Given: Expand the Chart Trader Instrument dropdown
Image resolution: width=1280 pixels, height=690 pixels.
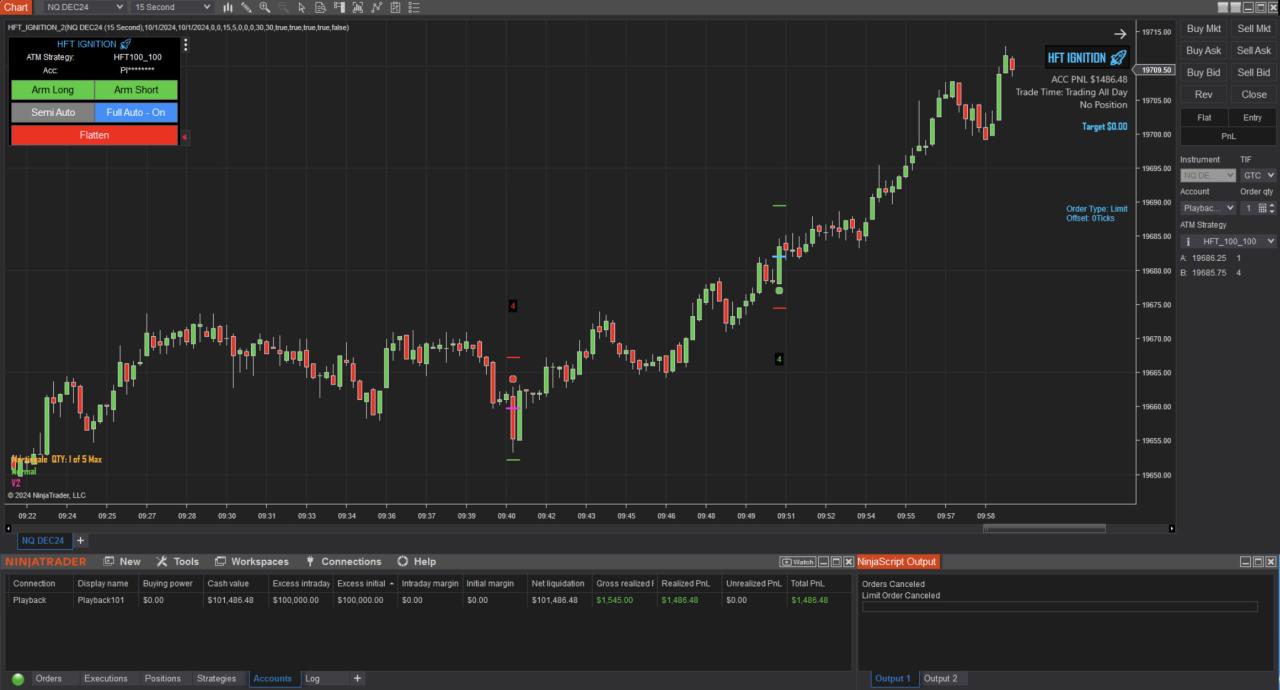Looking at the screenshot, I should pyautogui.click(x=1207, y=175).
